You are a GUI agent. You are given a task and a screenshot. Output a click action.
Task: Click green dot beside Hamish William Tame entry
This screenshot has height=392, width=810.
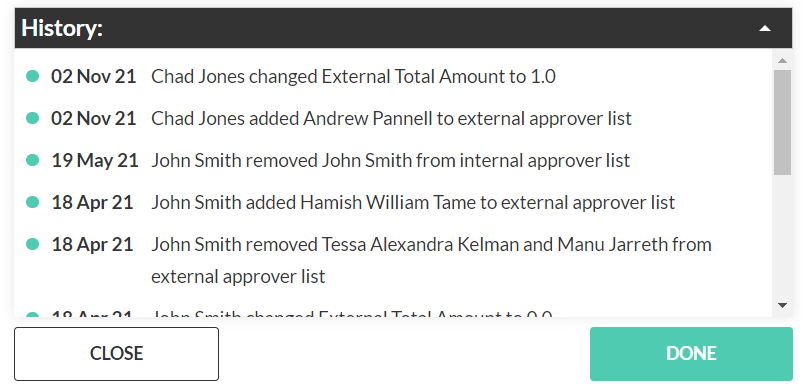coord(33,201)
